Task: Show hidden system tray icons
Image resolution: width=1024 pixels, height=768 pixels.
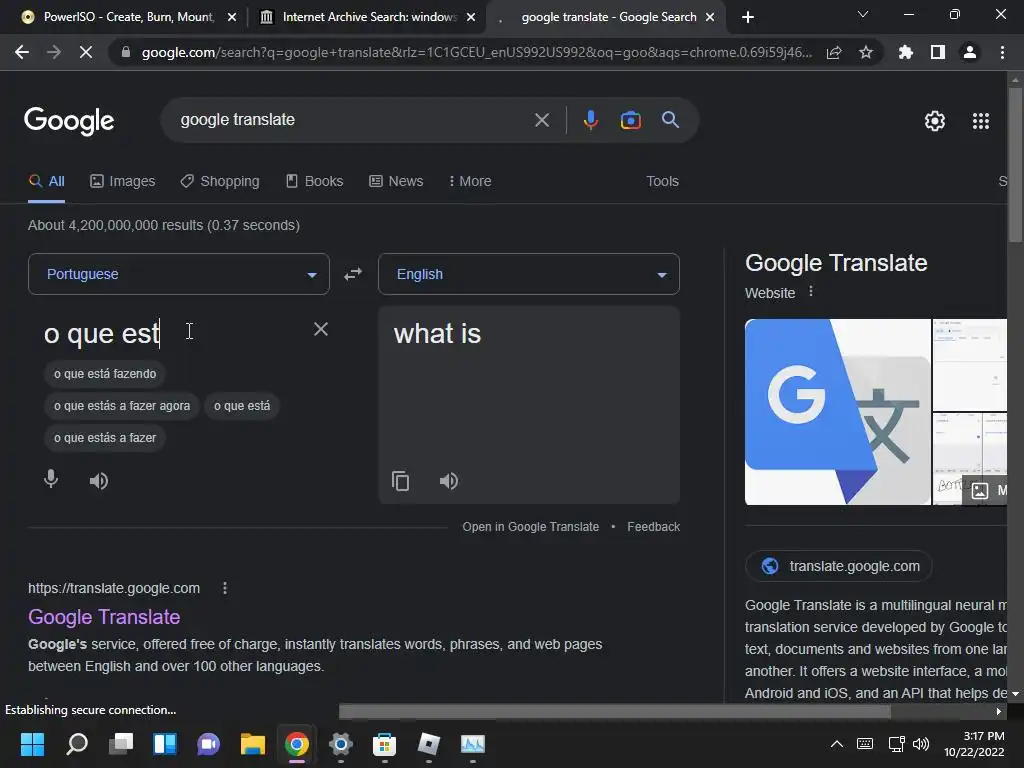Action: point(837,744)
